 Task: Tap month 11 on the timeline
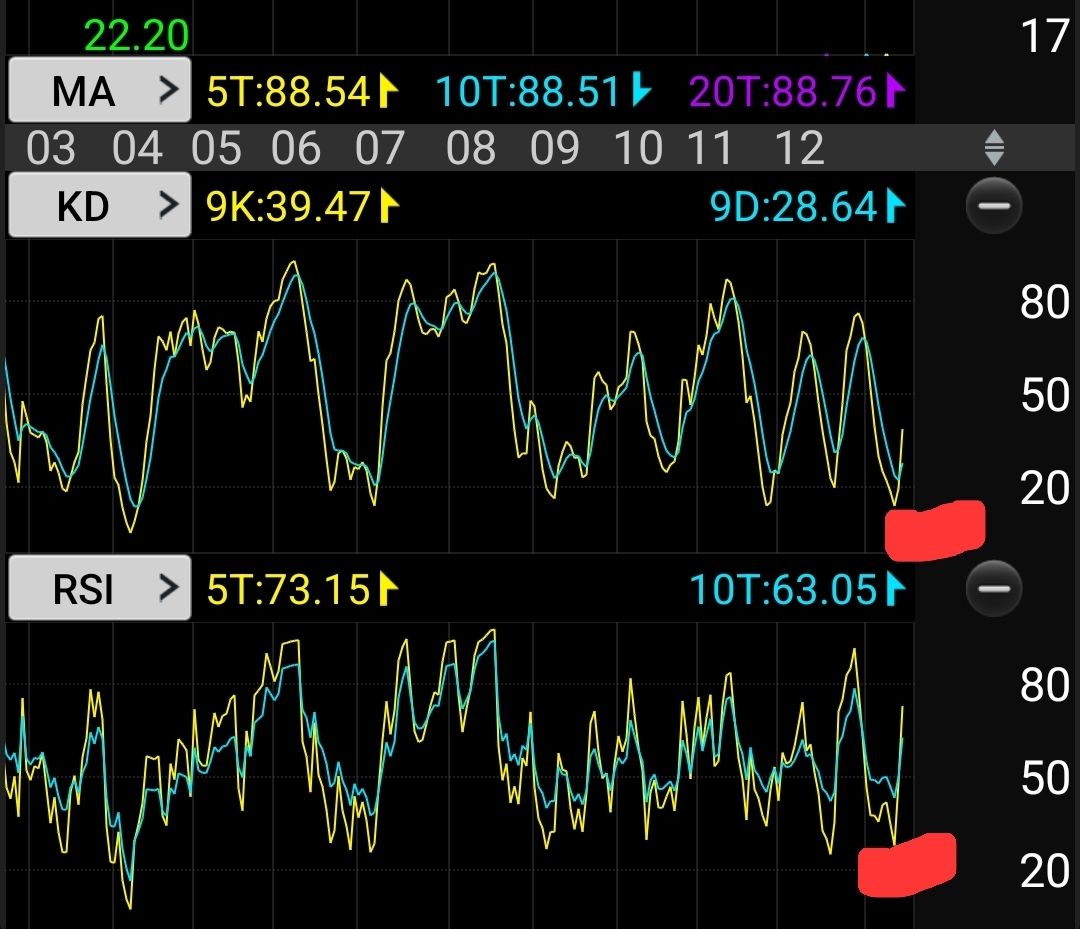tap(709, 147)
